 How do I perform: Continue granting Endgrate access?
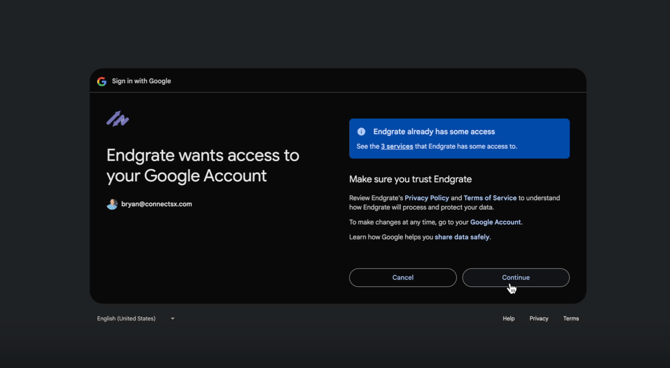516,277
